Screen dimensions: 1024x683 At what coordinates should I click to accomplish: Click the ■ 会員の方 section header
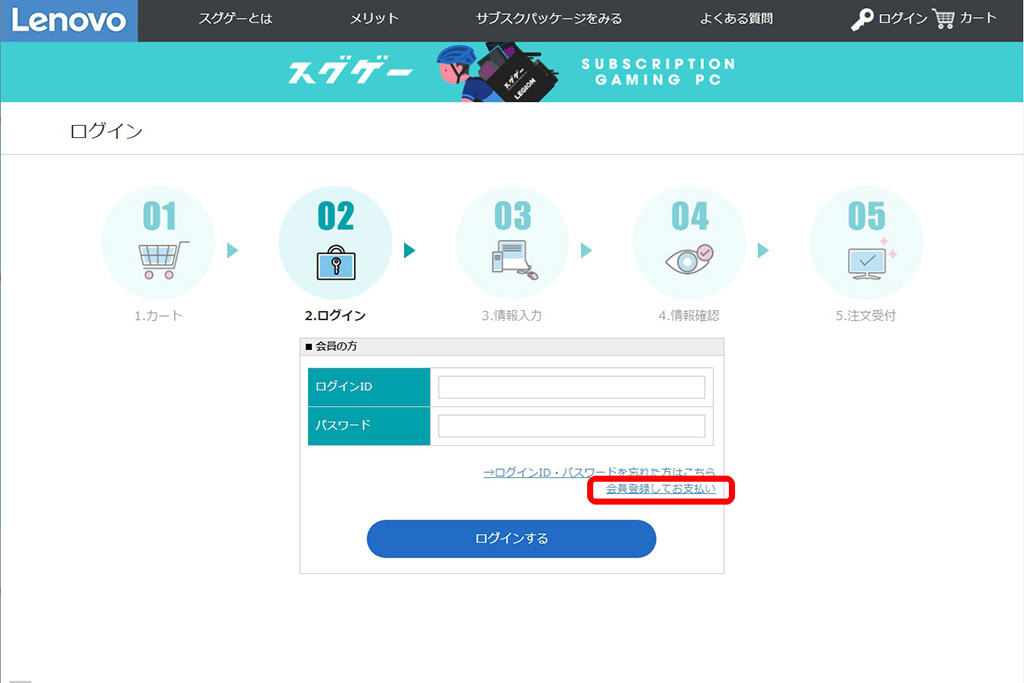coord(512,346)
